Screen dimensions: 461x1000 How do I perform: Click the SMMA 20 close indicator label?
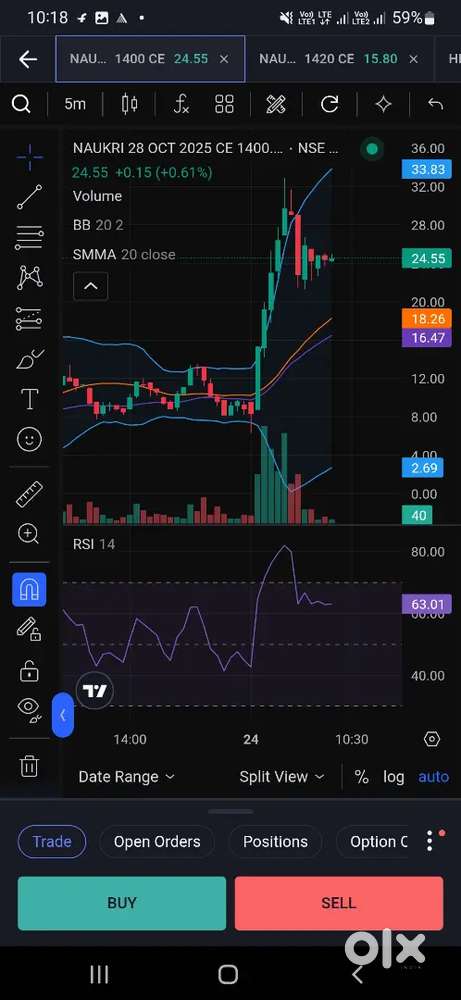(x=124, y=254)
